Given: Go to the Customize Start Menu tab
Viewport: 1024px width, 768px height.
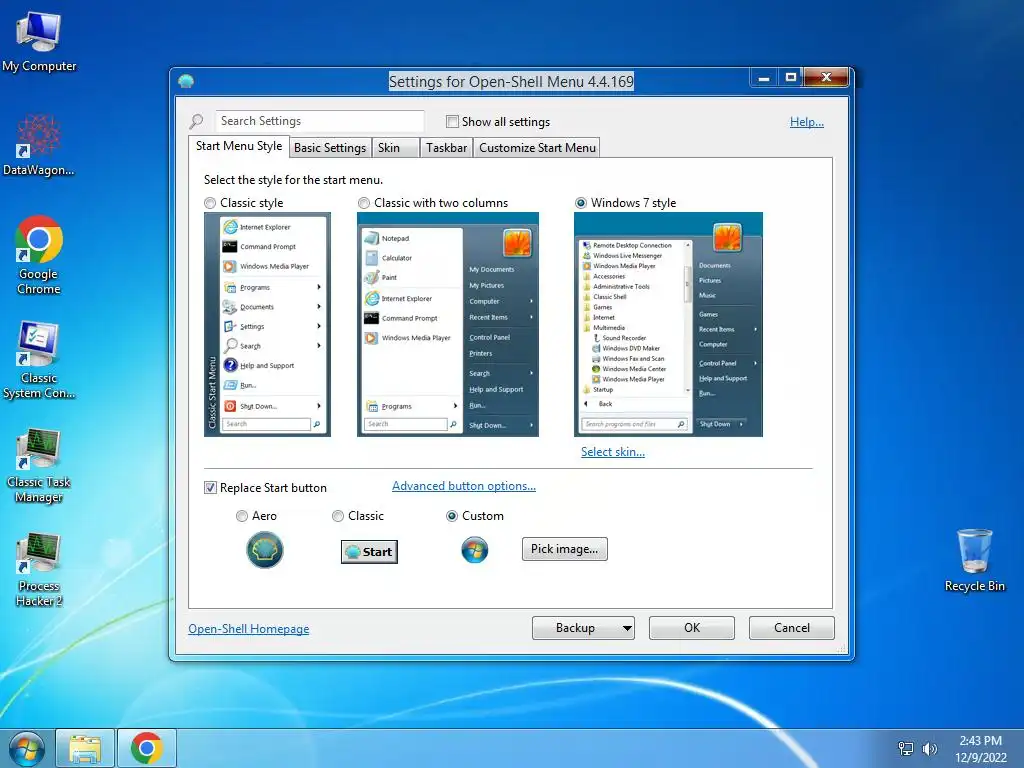Looking at the screenshot, I should [x=537, y=148].
